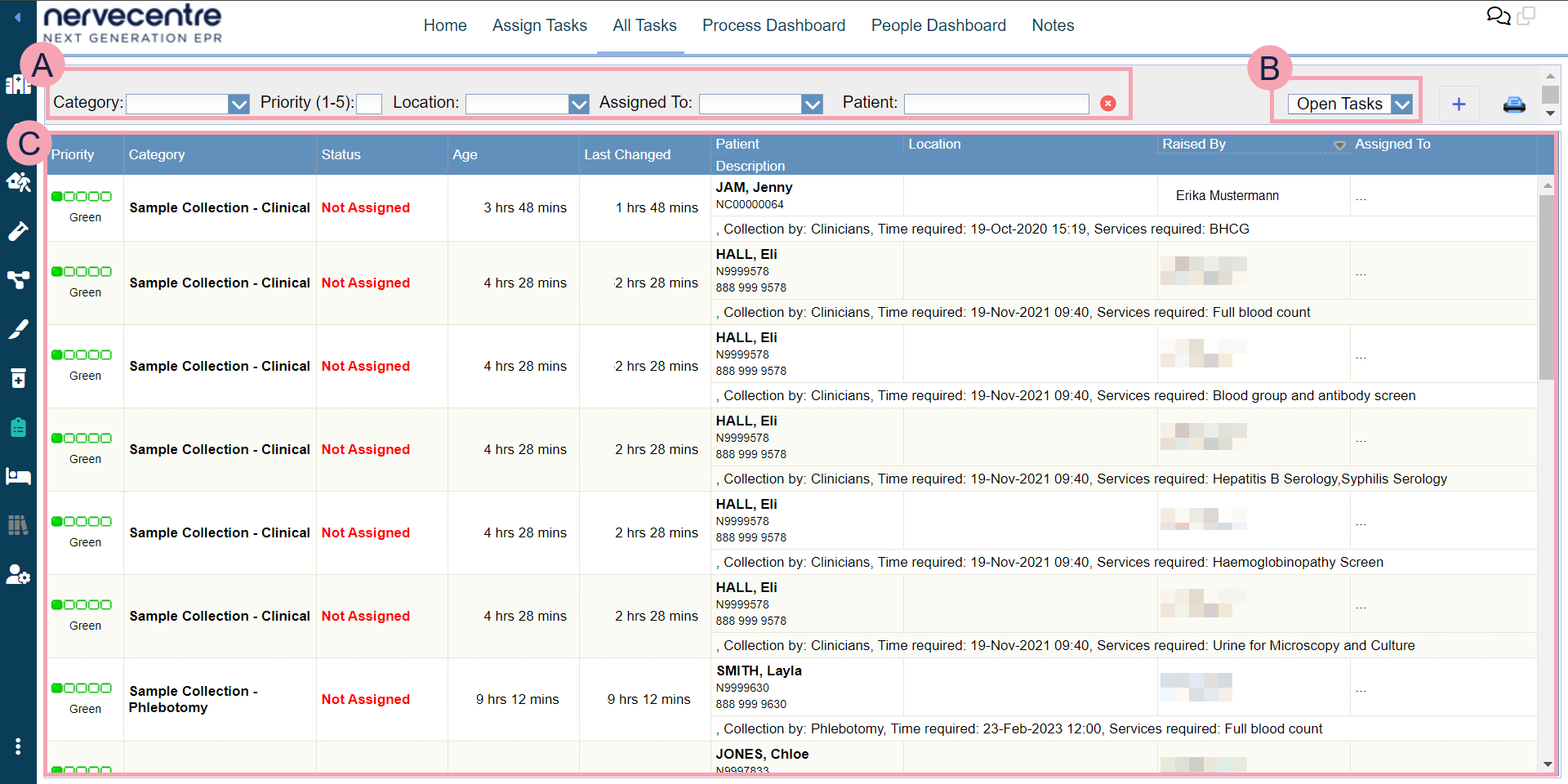The image size is (1568, 784).
Task: Click the Priority column header
Action: click(x=73, y=154)
